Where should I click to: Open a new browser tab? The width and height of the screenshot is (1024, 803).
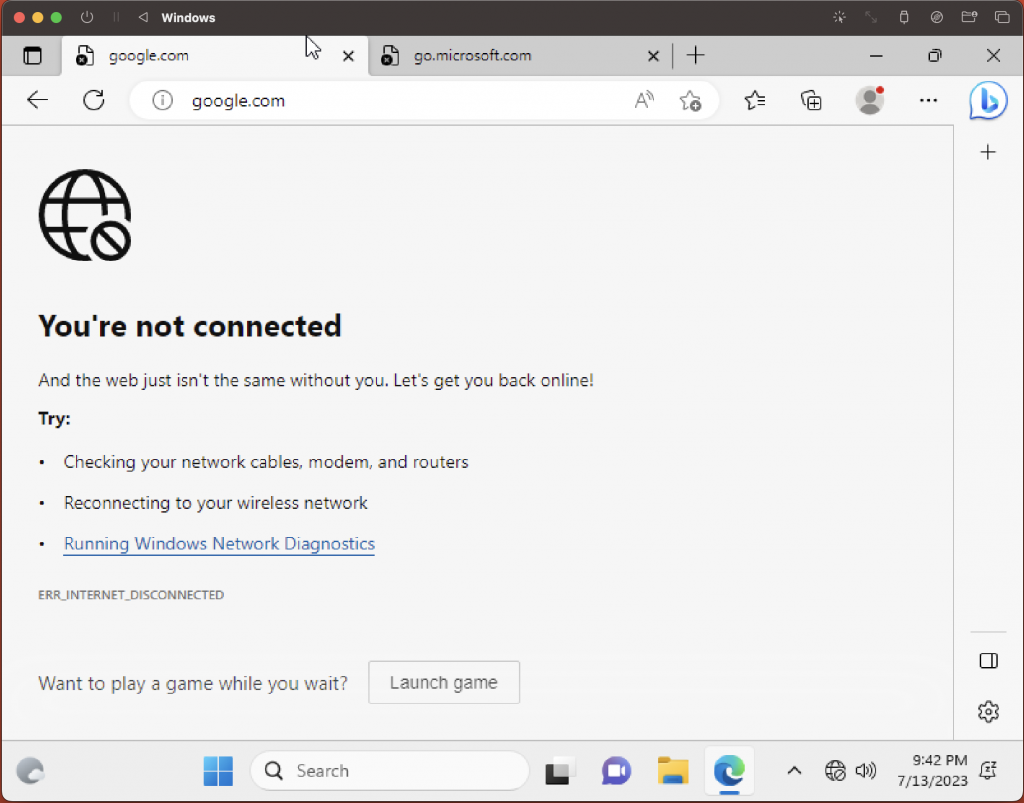tap(696, 56)
